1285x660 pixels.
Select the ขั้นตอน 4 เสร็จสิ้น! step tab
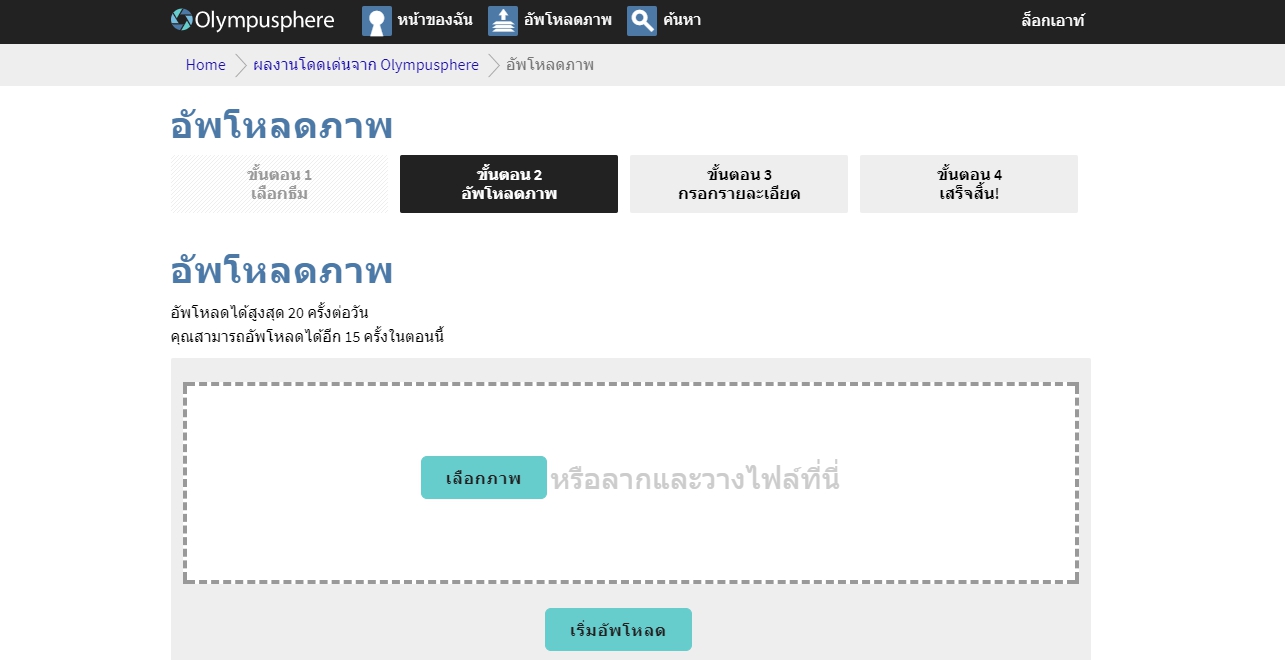[969, 184]
